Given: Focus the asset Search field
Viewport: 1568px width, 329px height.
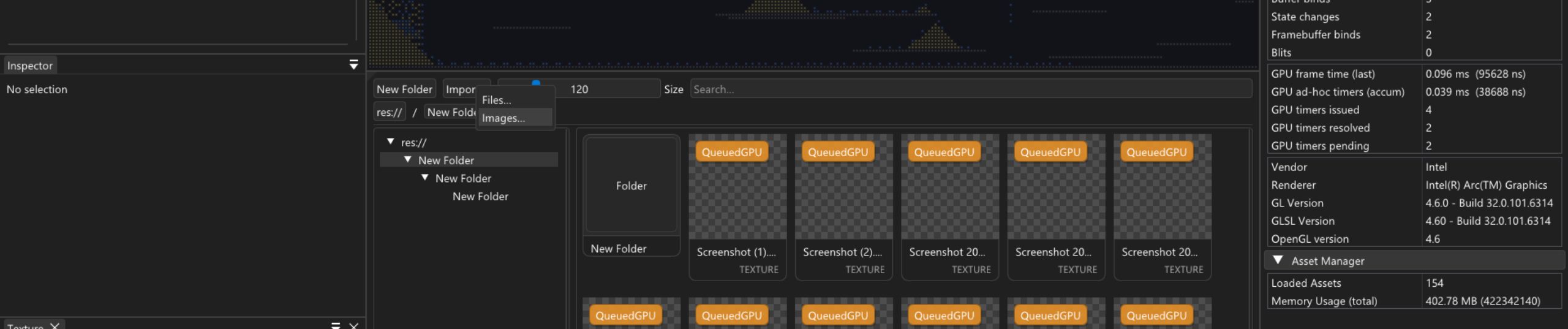Looking at the screenshot, I should click(970, 89).
